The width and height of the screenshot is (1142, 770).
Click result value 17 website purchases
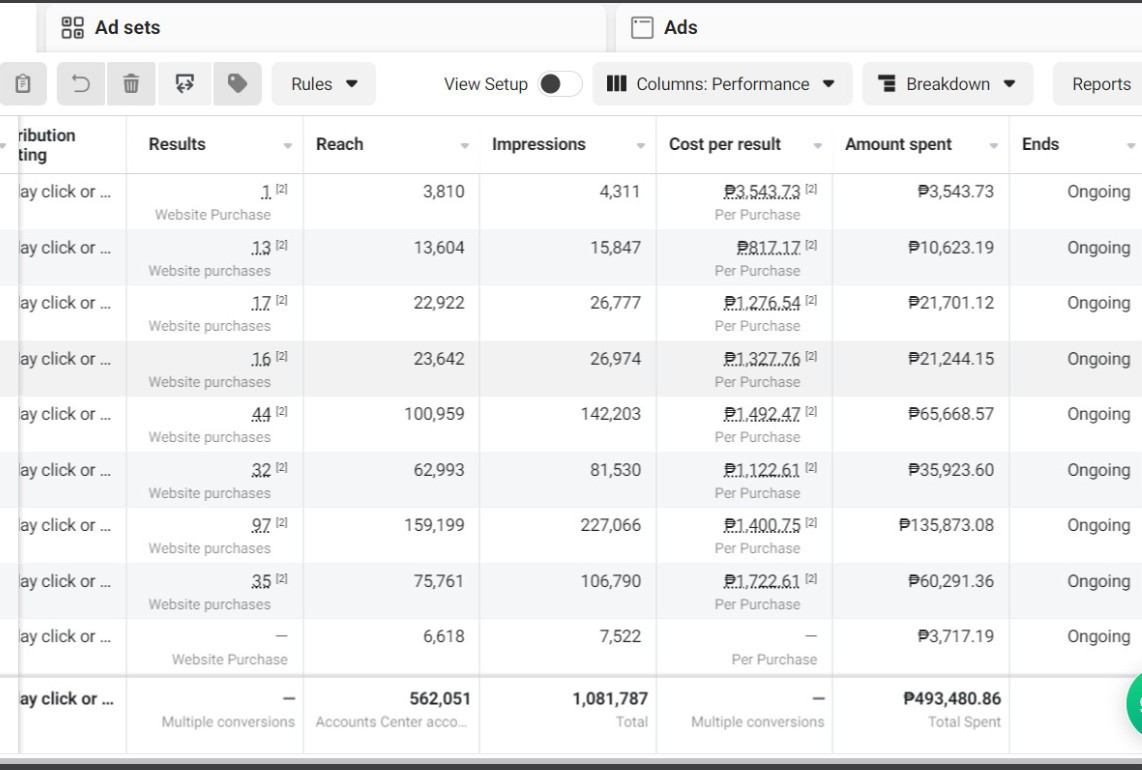pyautogui.click(x=261, y=304)
